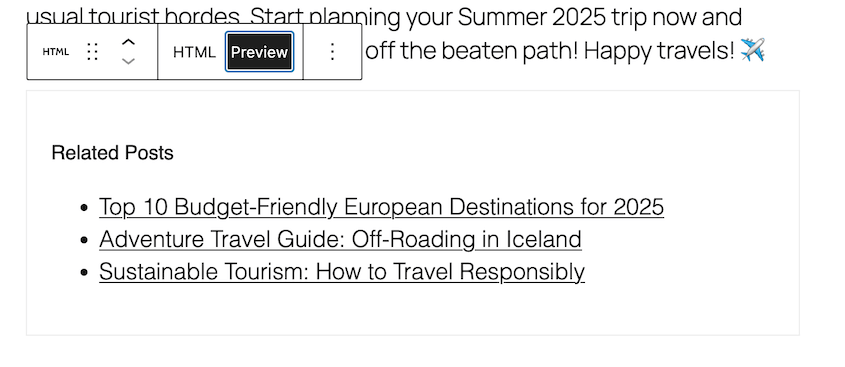
Task: Open Top 10 Budget-Friendly European Destinations link
Action: pyautogui.click(x=382, y=207)
